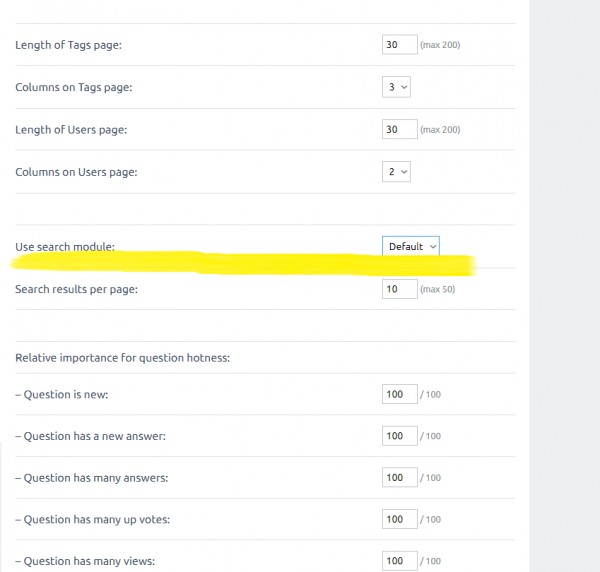Click the Question has many answers field
The height and width of the screenshot is (572, 600).
[399, 477]
